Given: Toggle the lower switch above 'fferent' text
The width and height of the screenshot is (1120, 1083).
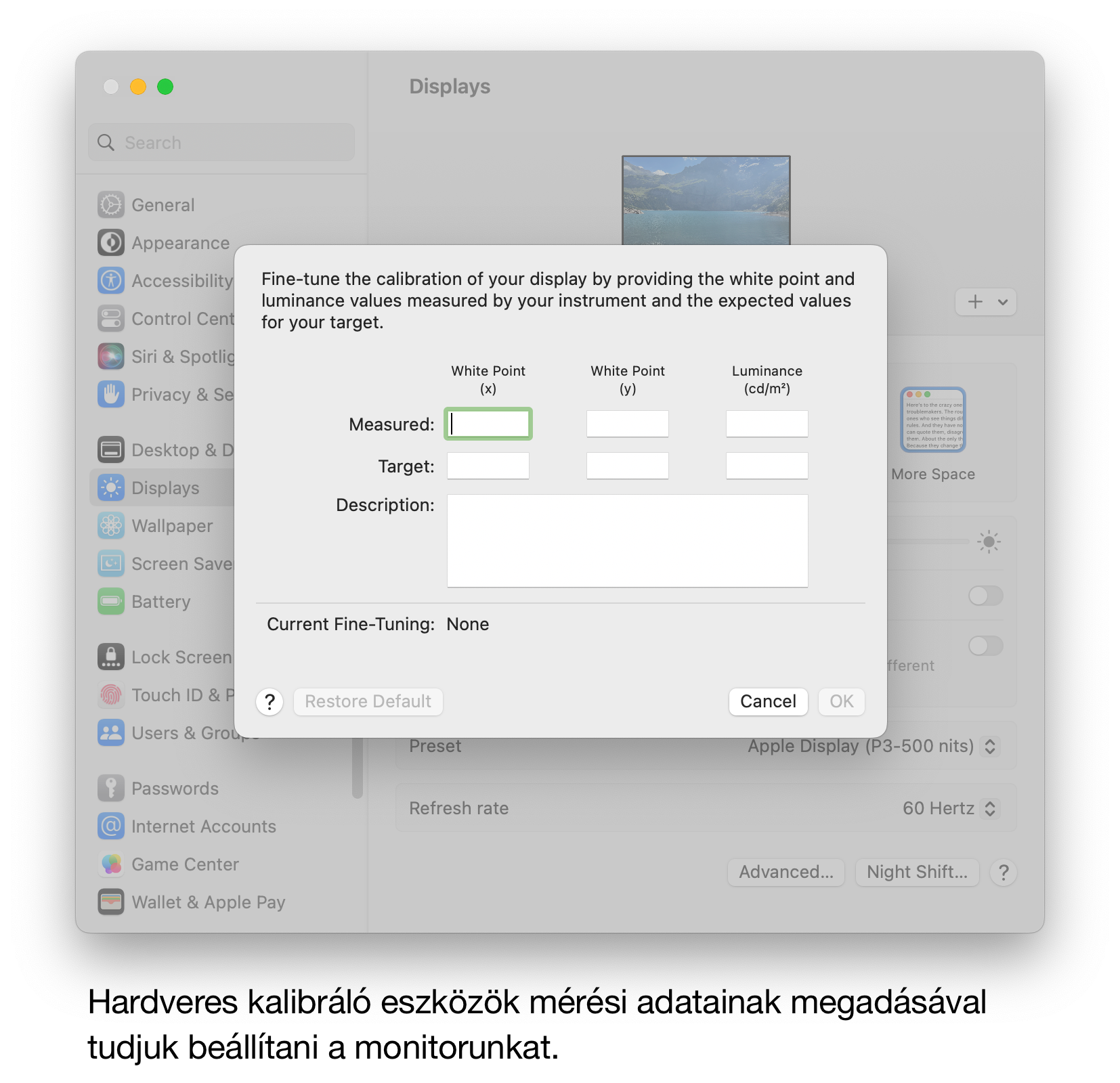Looking at the screenshot, I should point(986,645).
